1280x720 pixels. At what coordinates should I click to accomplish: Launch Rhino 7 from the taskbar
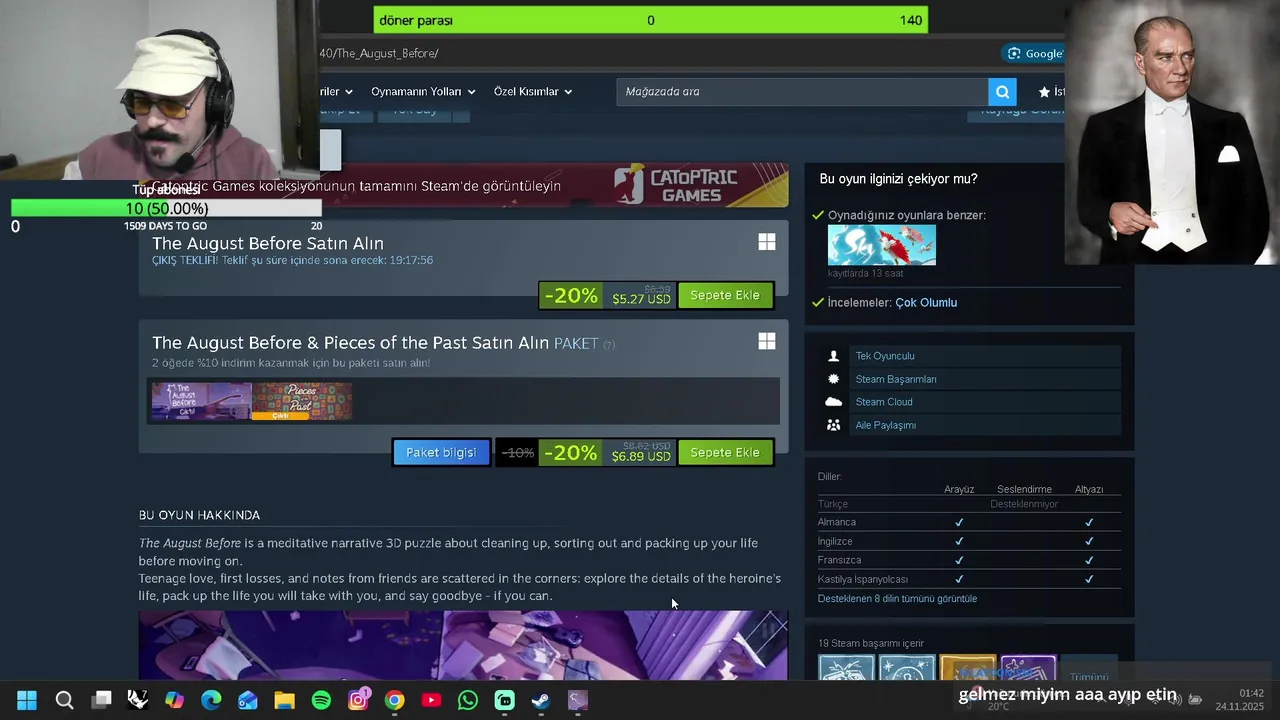138,701
